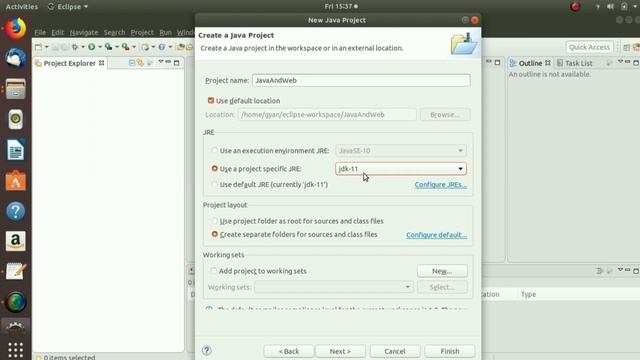Click the Debug gear toolbar icon
Screen dimensions: 640x360
tap(75, 47)
